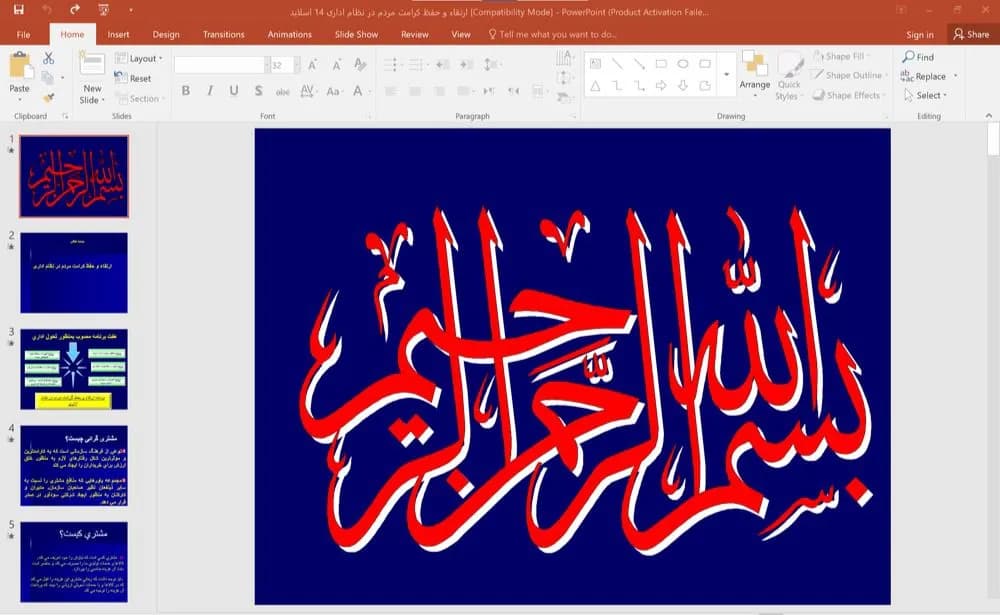The height and width of the screenshot is (615, 1000).
Task: Toggle Strikethrough formatting
Action: tap(283, 91)
